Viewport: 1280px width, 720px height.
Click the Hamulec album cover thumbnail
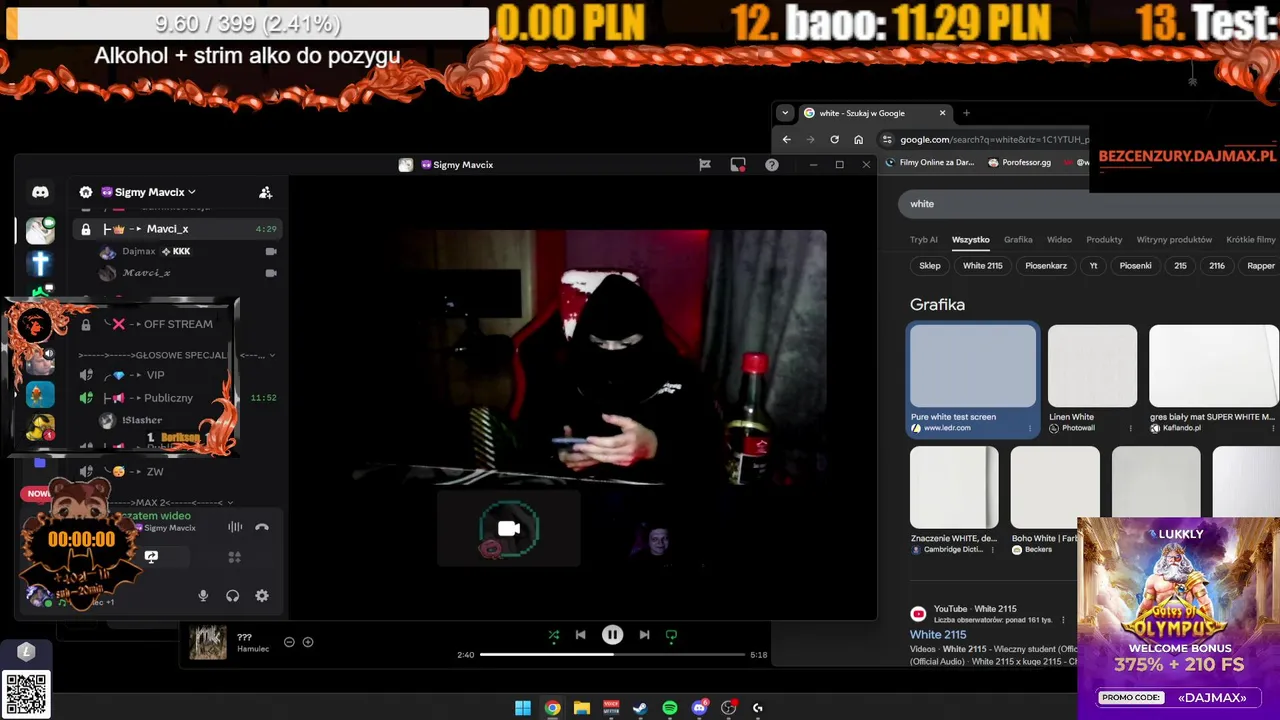point(208,642)
